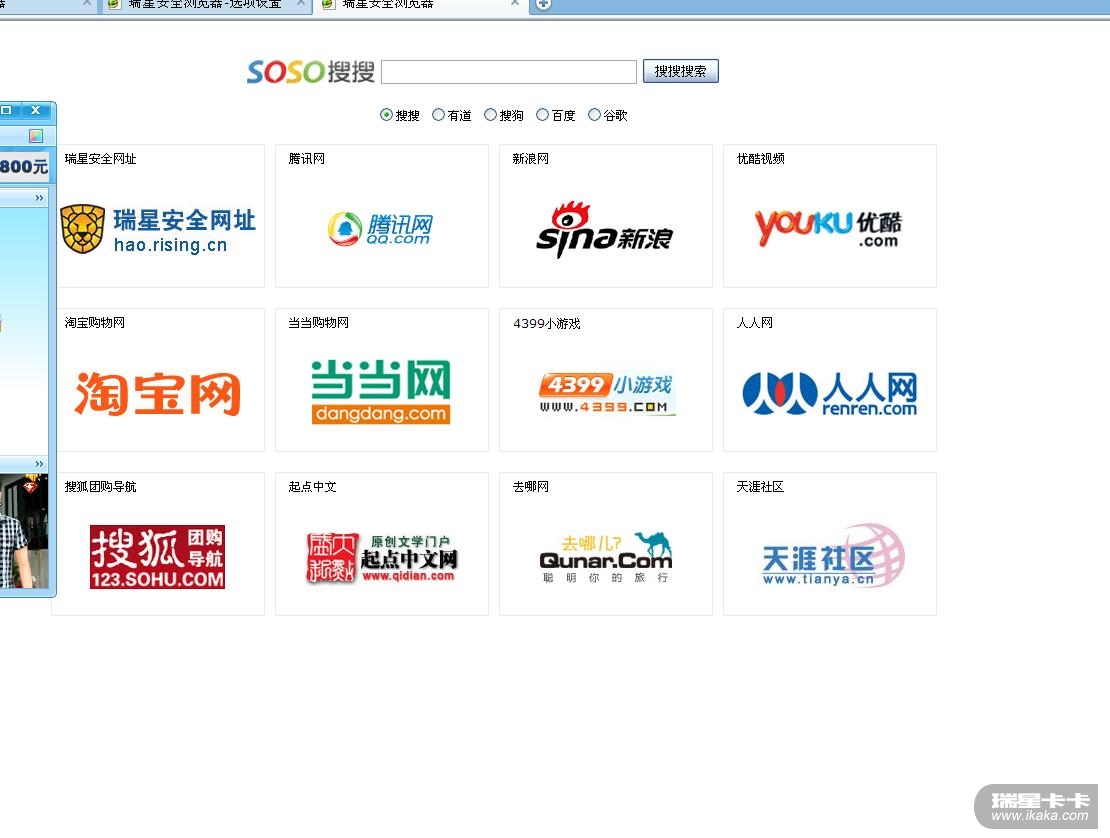Open the Sina logo tile
This screenshot has width=1110, height=838.
(604, 230)
